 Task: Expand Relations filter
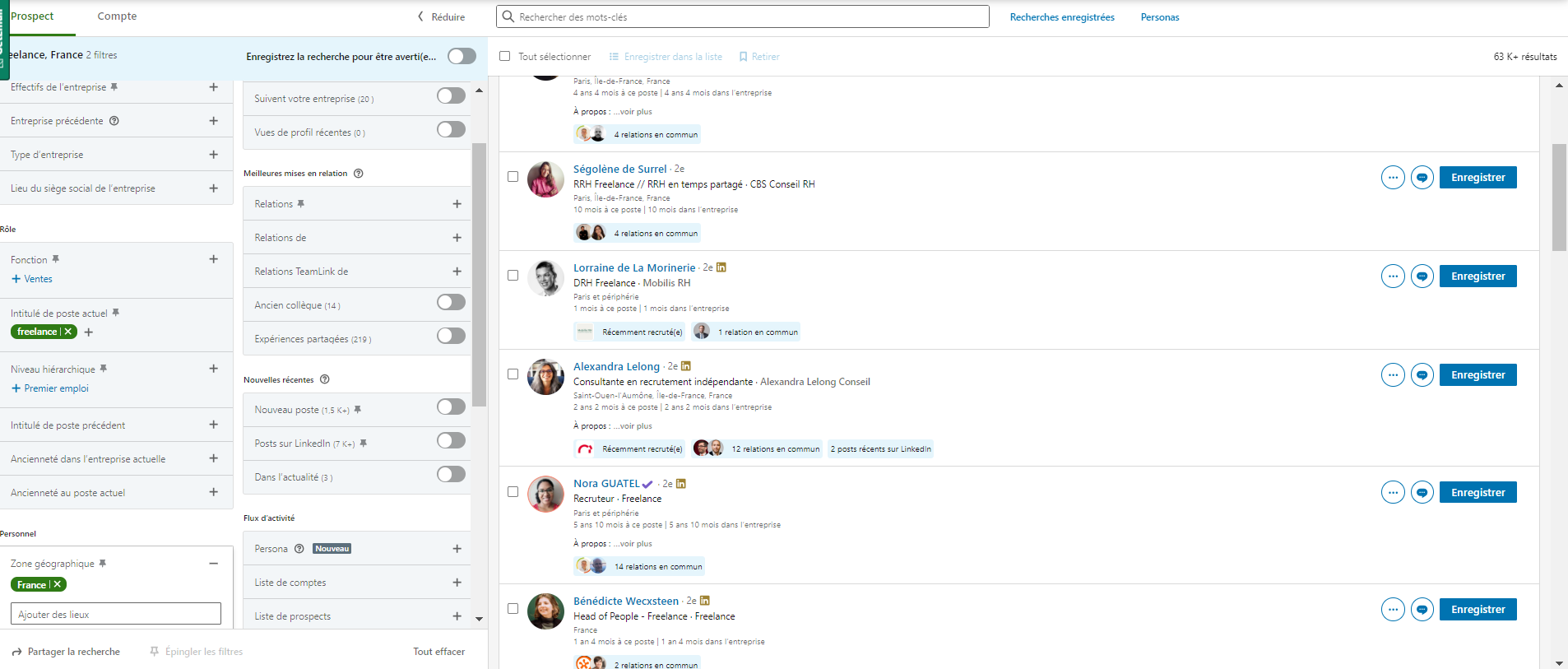pyautogui.click(x=457, y=204)
